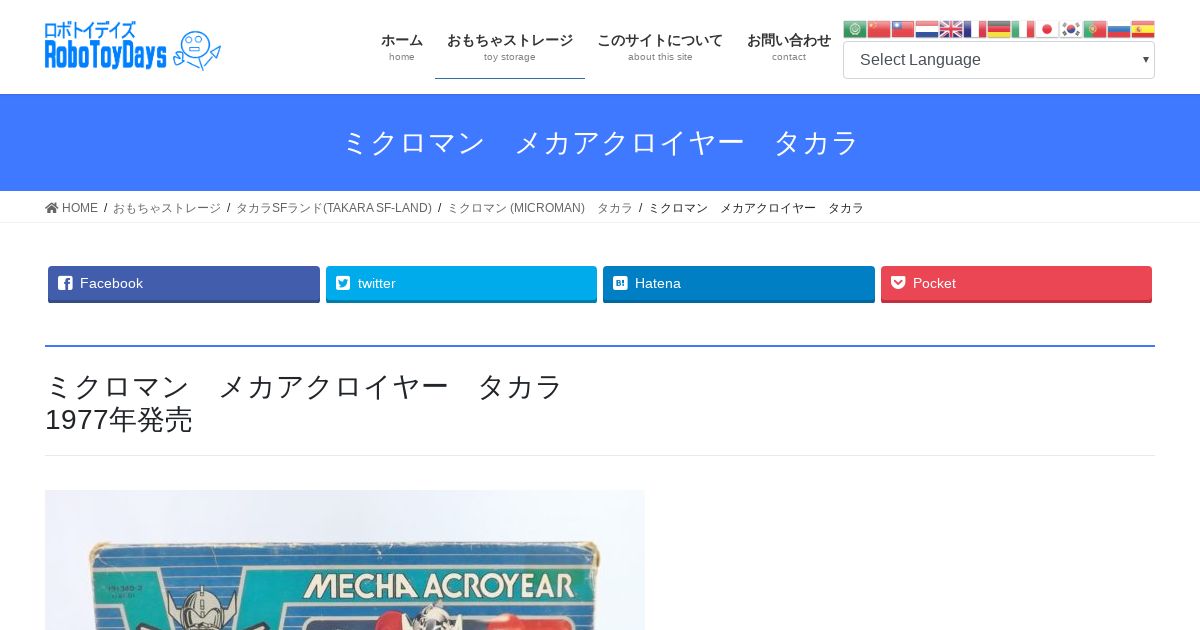The height and width of the screenshot is (630, 1200).
Task: Select the Italian flag
Action: pos(1023,29)
